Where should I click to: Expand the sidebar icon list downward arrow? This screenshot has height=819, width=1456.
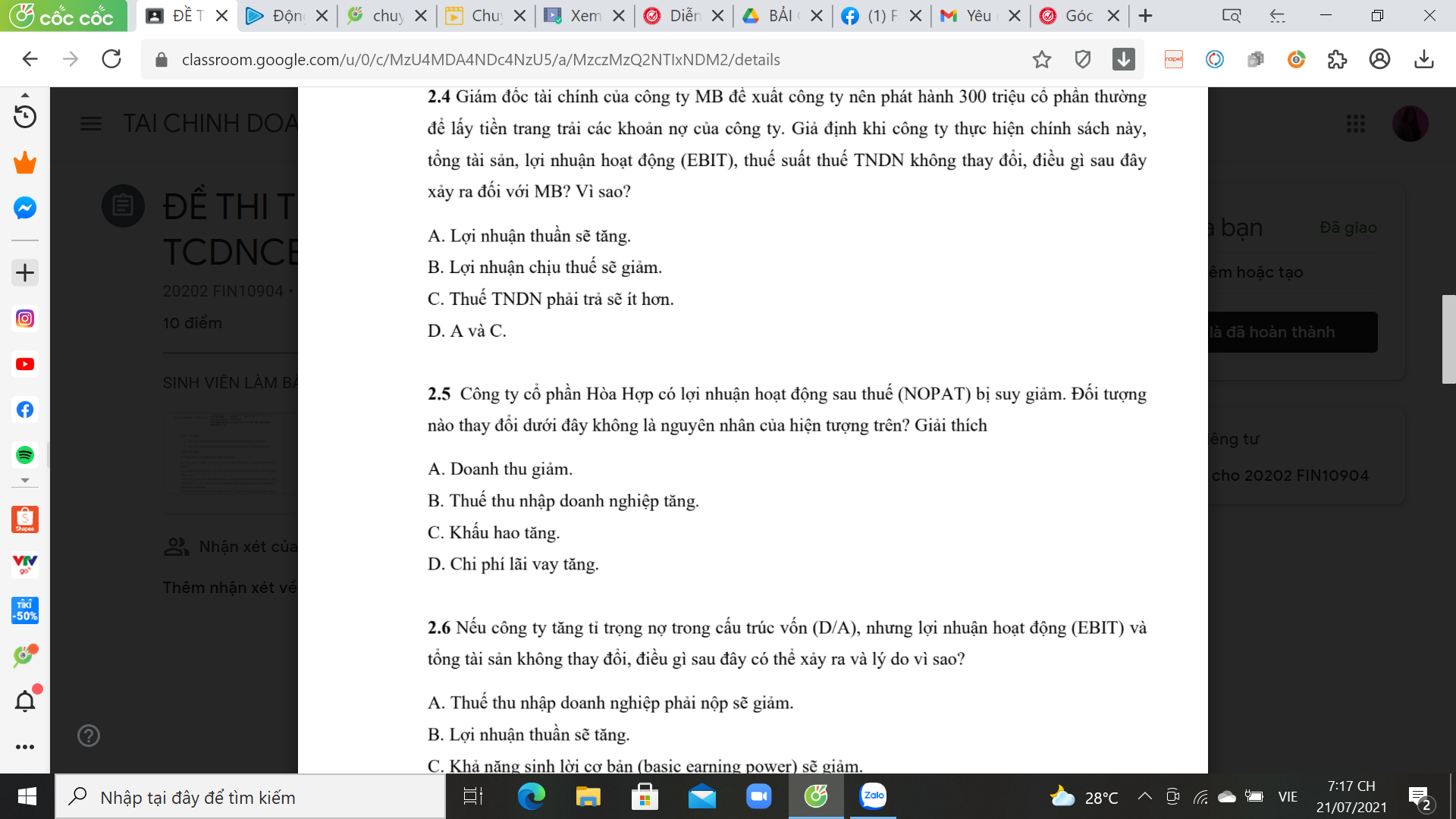pyautogui.click(x=25, y=480)
